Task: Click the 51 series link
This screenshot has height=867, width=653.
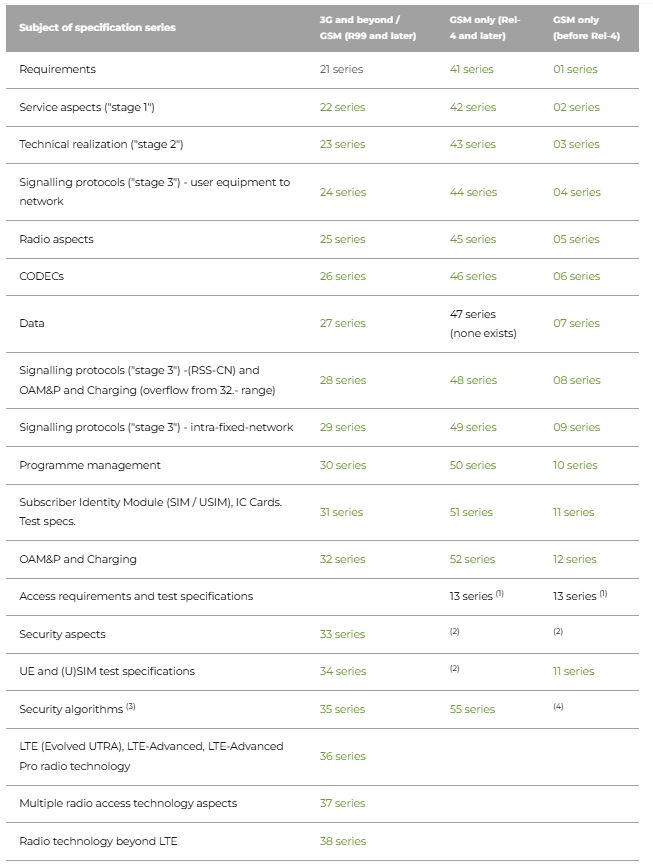Action: (471, 512)
